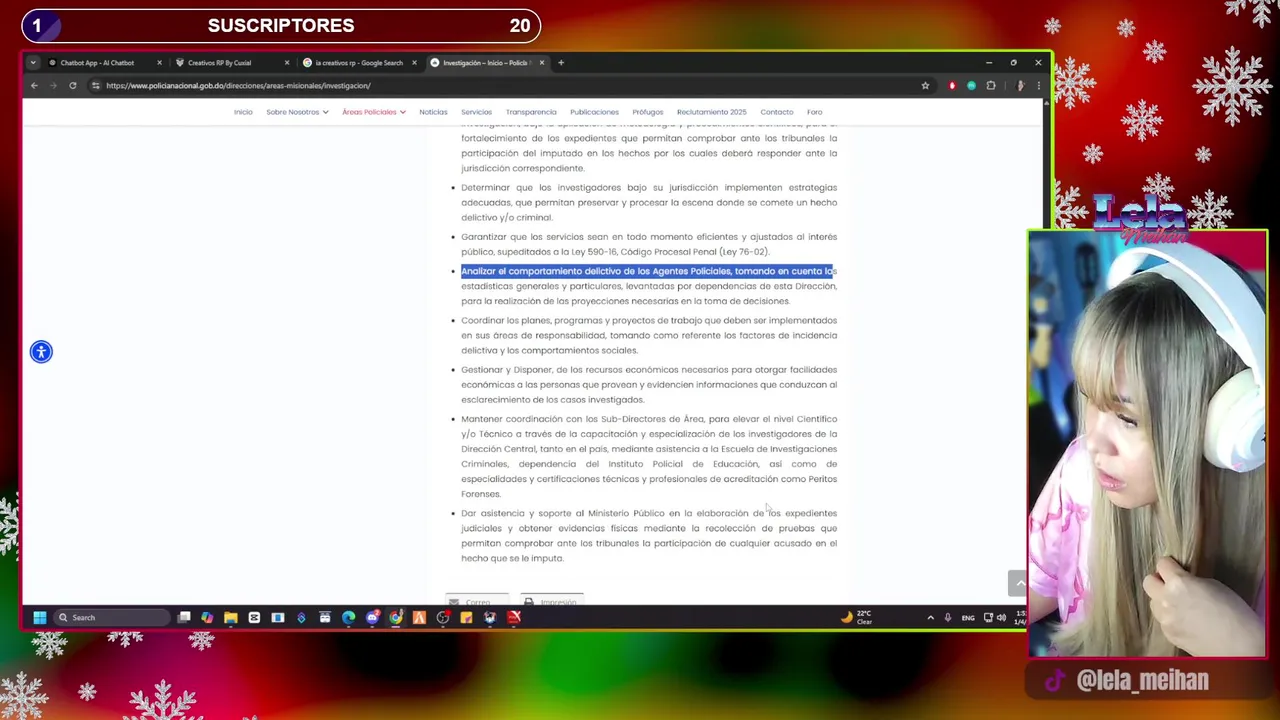Open the Reclutamiento 2025 link

click(x=711, y=112)
